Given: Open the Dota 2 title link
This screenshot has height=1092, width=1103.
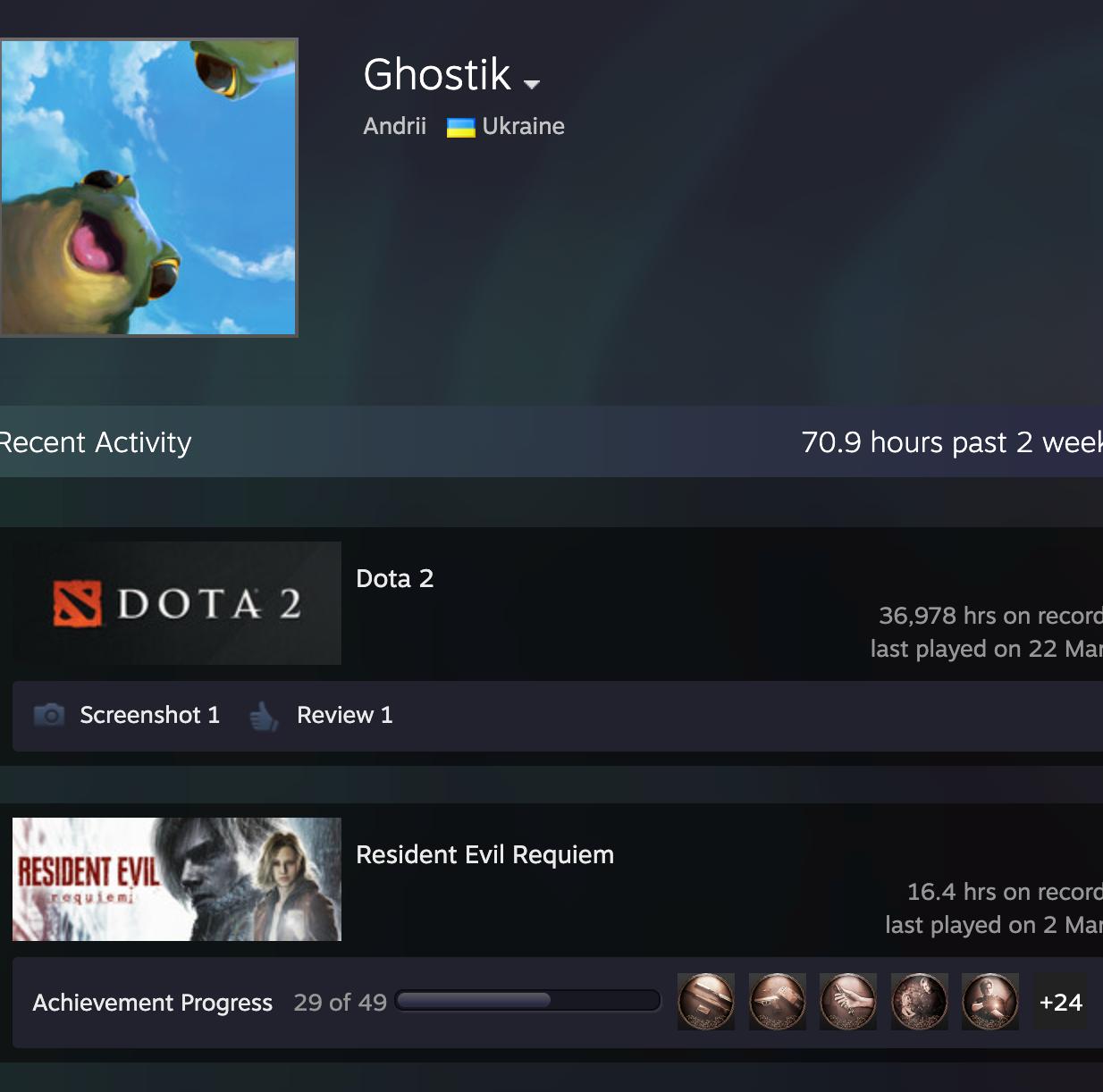Looking at the screenshot, I should [394, 578].
